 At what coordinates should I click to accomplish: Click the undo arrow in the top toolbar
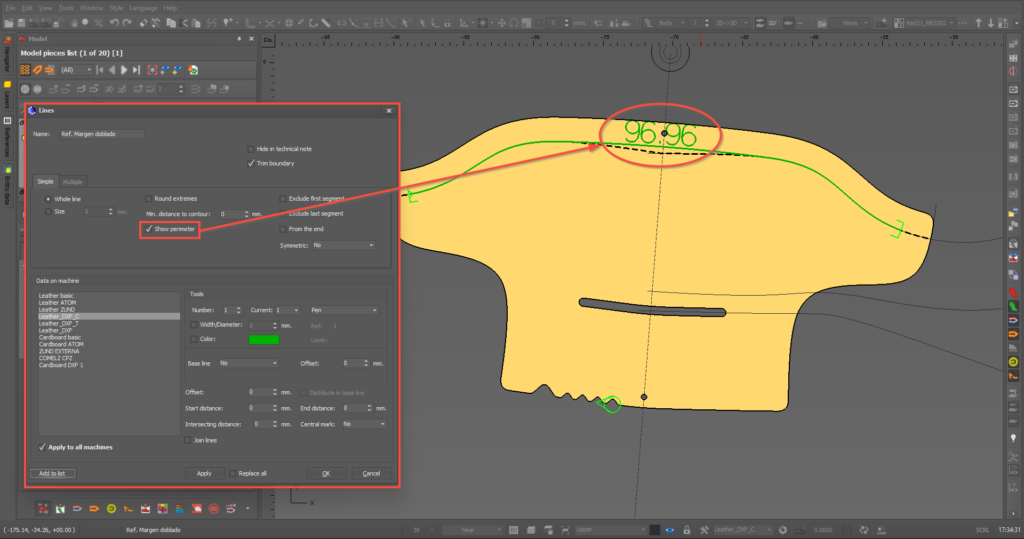(113, 22)
